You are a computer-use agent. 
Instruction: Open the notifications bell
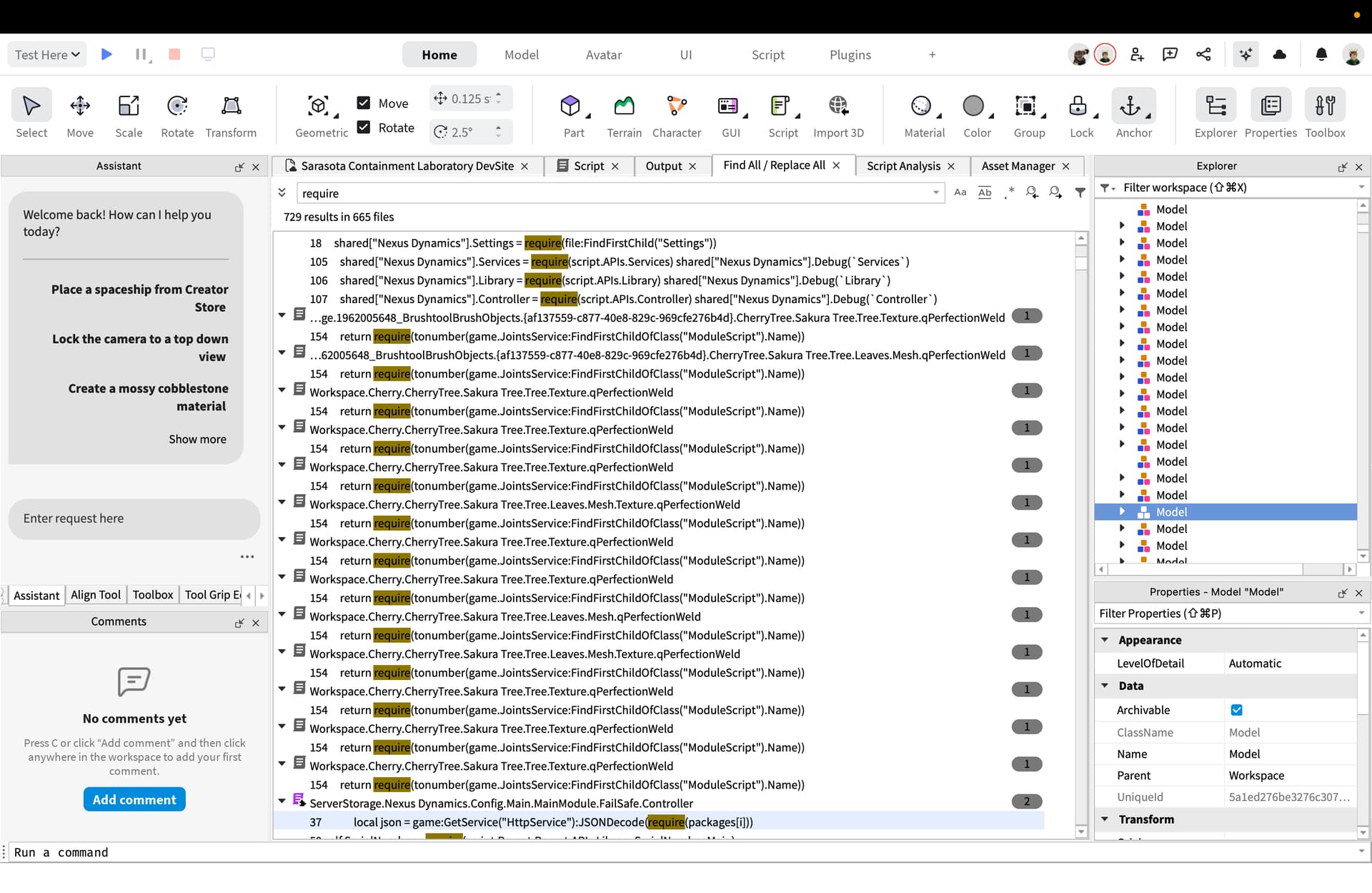pos(1321,54)
